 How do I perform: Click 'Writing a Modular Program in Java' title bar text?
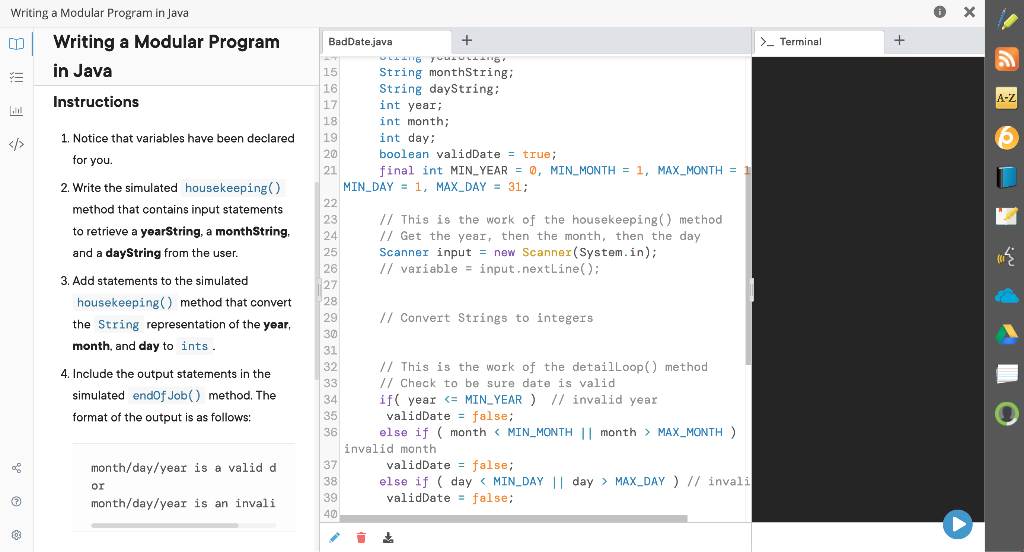100,13
